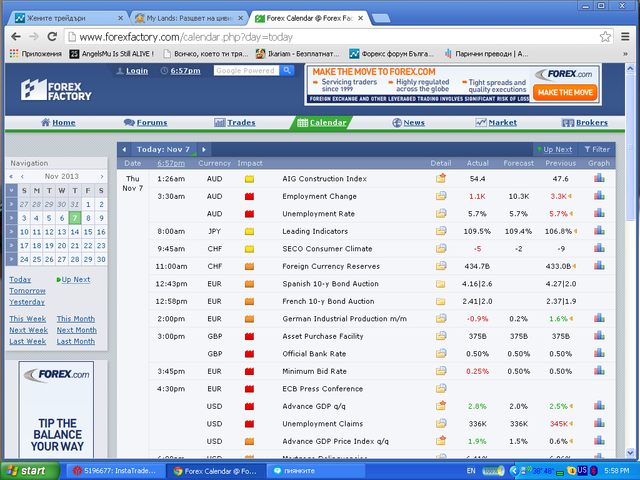The image size is (640, 480).
Task: Open the new tab button
Action: tap(381, 18)
